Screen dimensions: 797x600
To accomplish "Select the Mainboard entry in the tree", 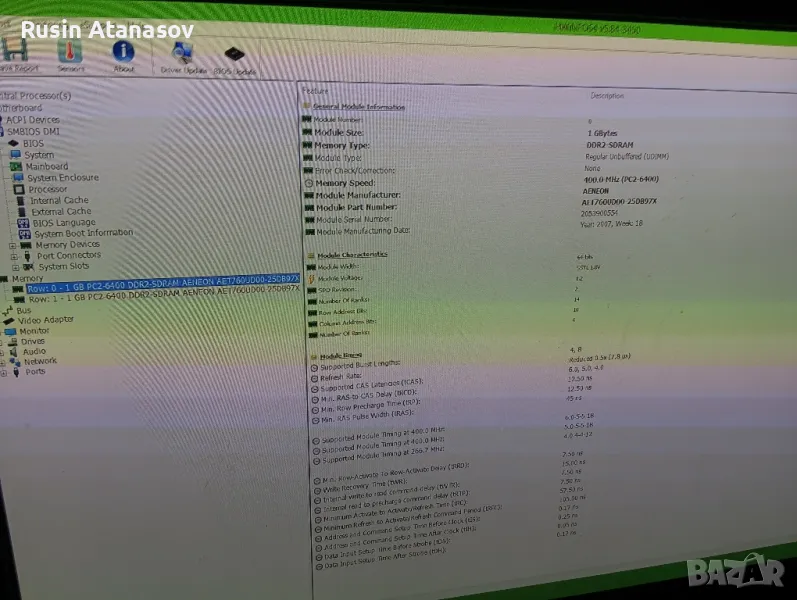I will coord(45,166).
